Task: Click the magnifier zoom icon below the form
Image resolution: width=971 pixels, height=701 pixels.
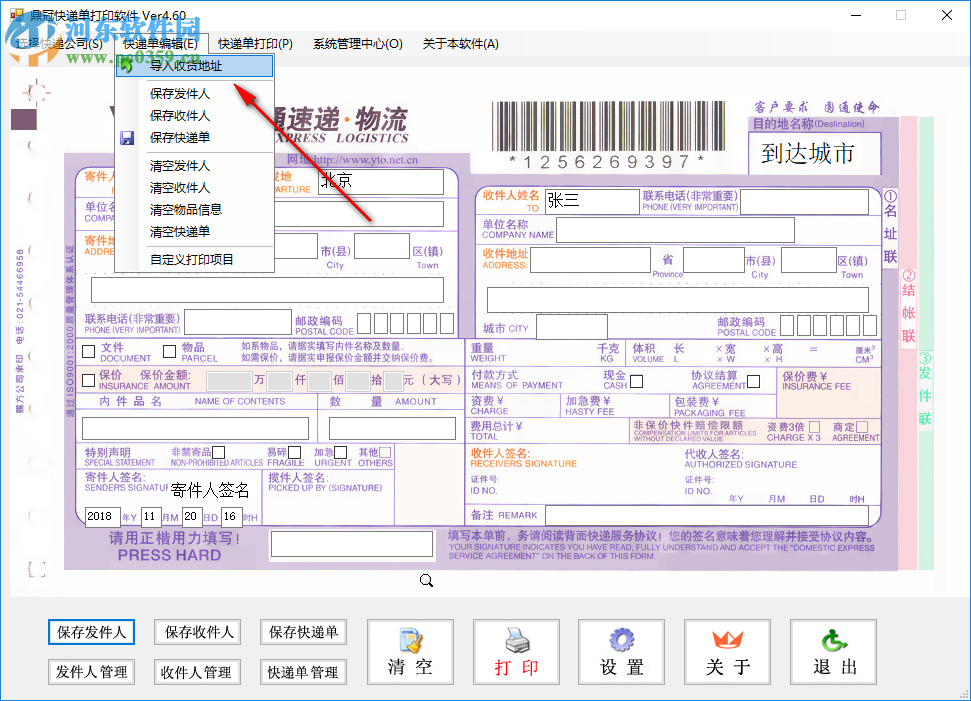Action: tap(426, 580)
